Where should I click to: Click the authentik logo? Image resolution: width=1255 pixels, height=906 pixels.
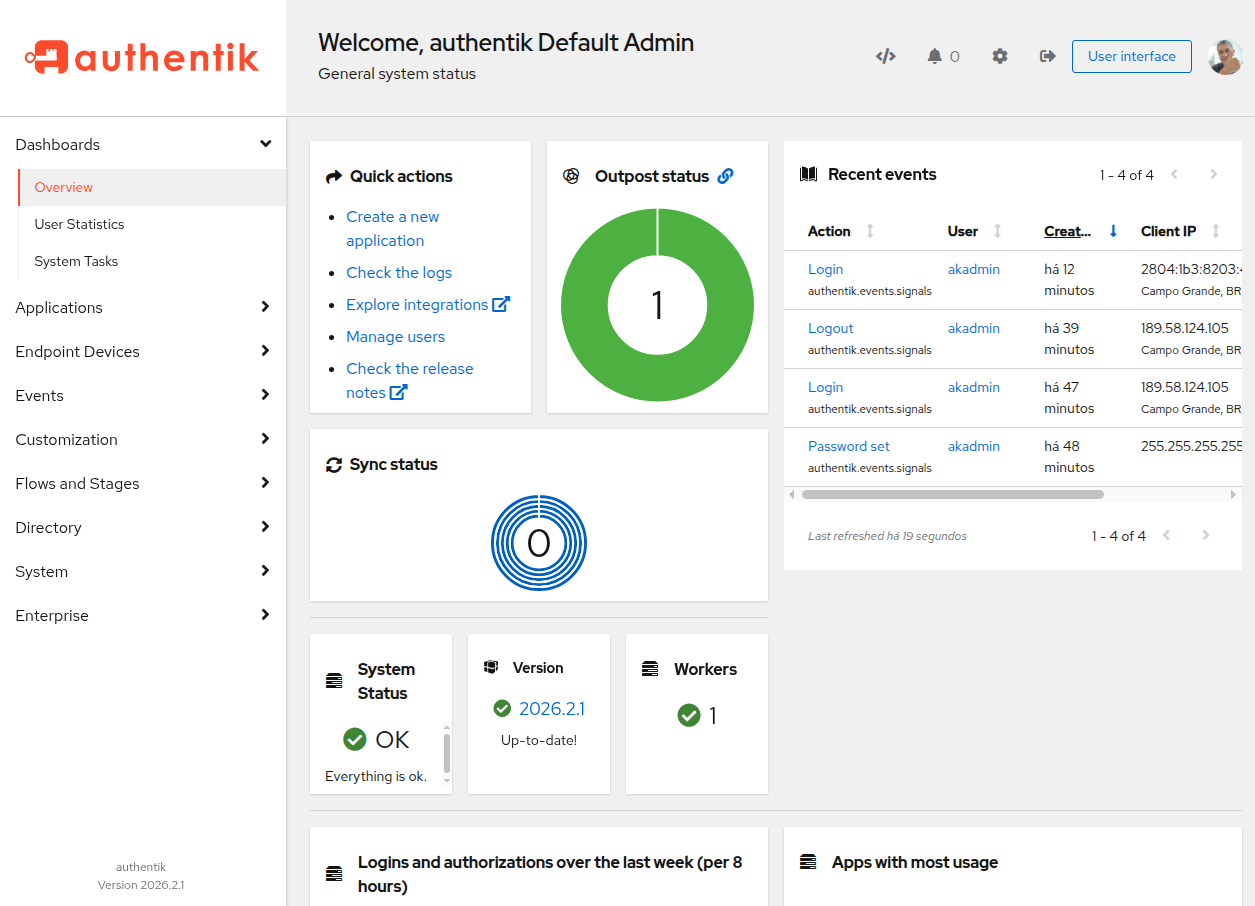pyautogui.click(x=142, y=57)
